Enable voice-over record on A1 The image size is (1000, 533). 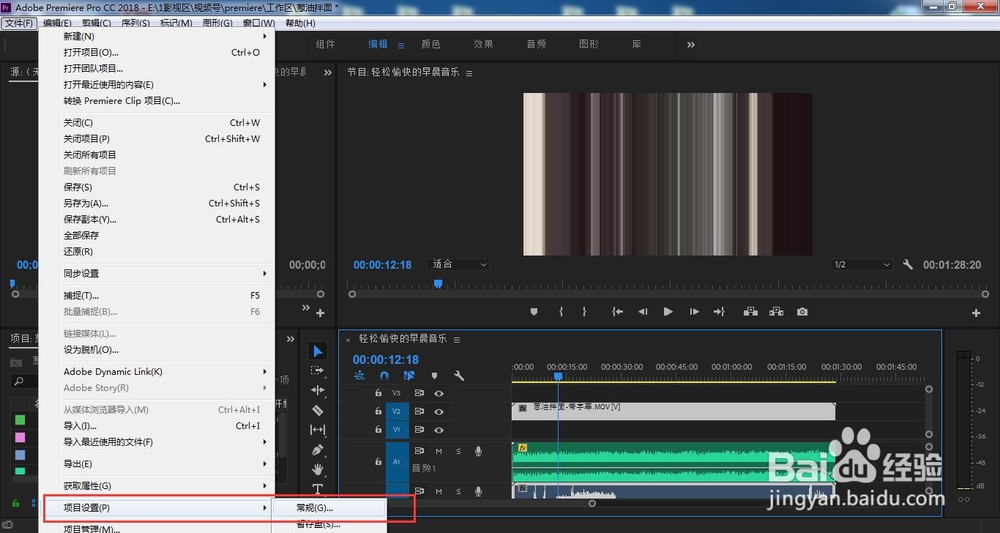point(478,451)
